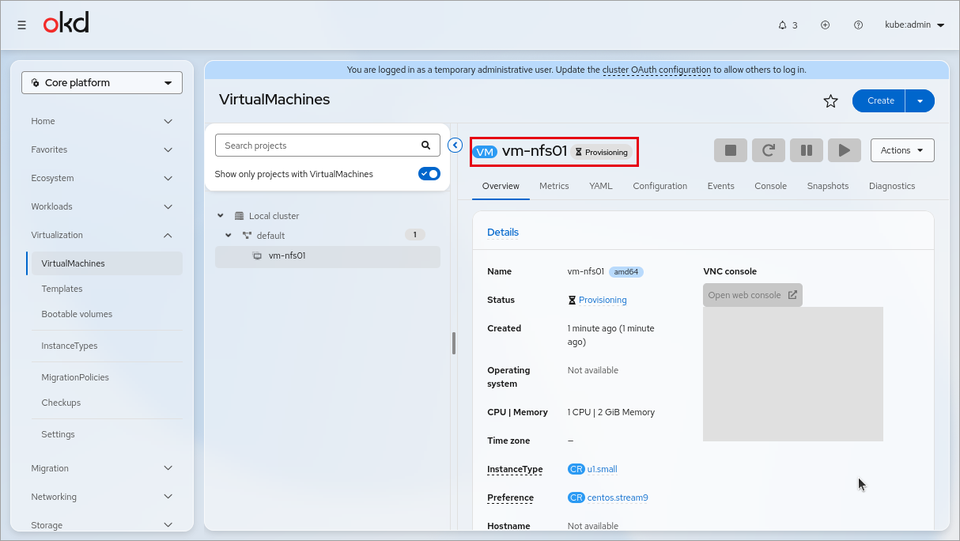Pause the VM with the pause button
Screen dimensions: 960x541
point(806,151)
